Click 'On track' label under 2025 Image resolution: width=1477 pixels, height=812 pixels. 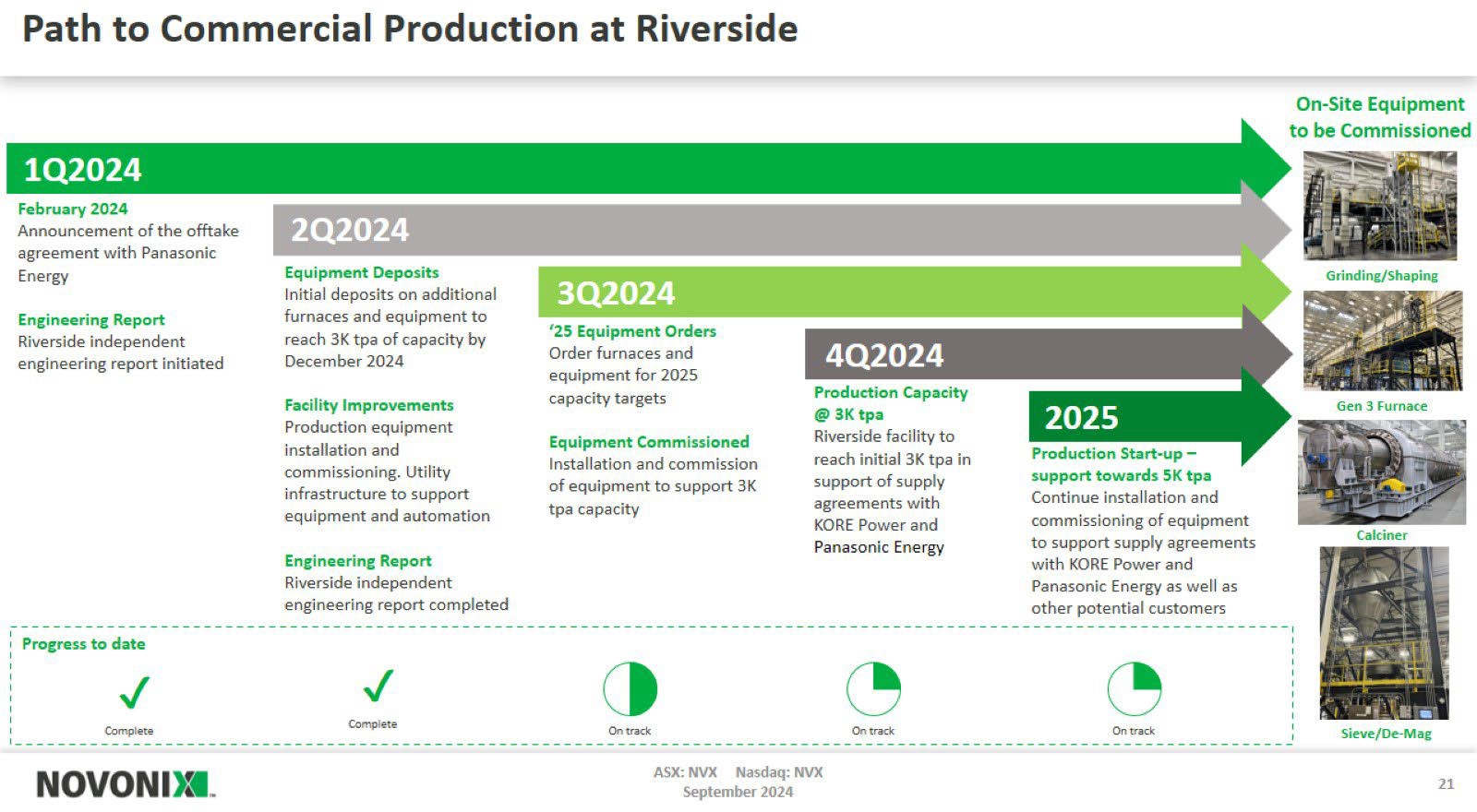(1134, 731)
